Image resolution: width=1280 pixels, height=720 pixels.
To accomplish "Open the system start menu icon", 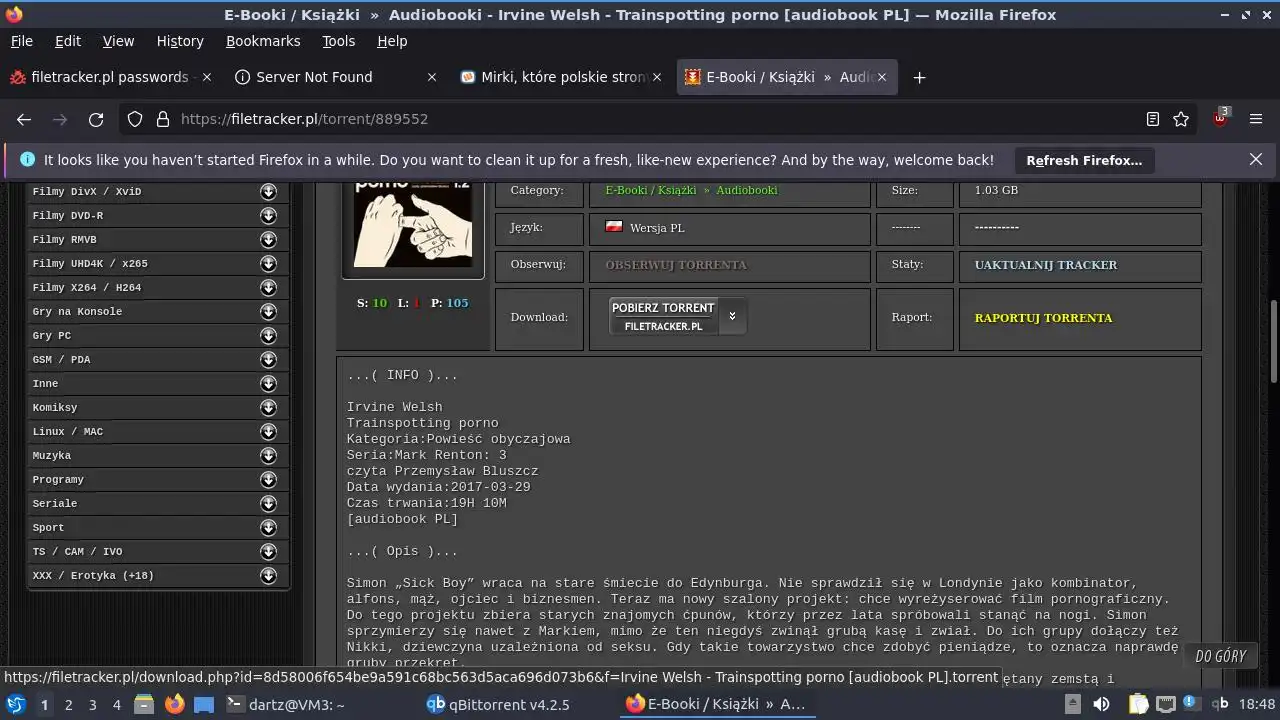I will point(15,704).
